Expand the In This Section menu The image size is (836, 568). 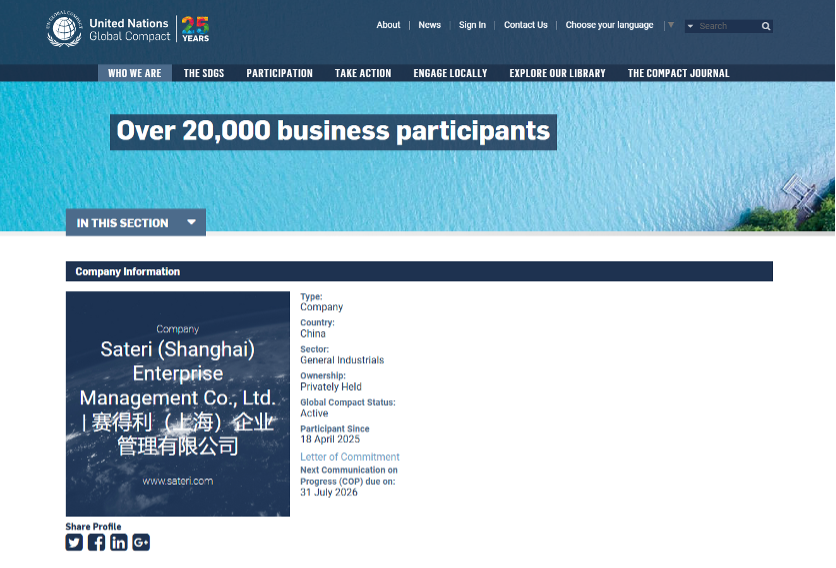[136, 222]
